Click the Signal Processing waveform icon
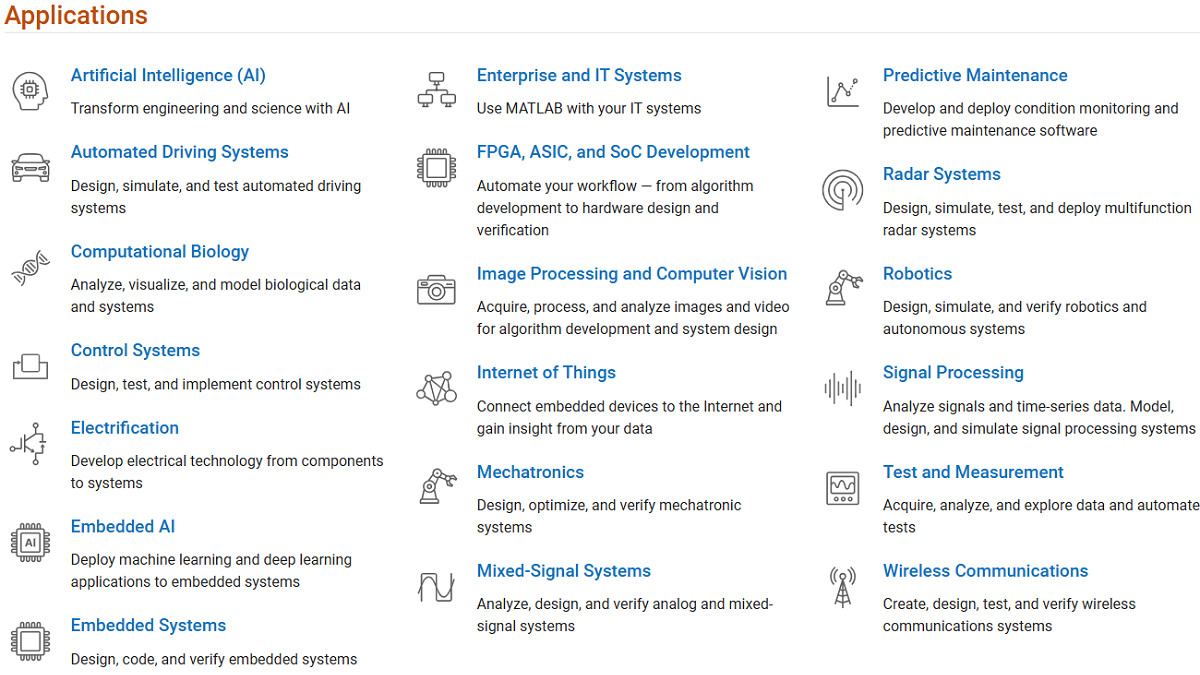This screenshot has height=675, width=1200. (842, 388)
